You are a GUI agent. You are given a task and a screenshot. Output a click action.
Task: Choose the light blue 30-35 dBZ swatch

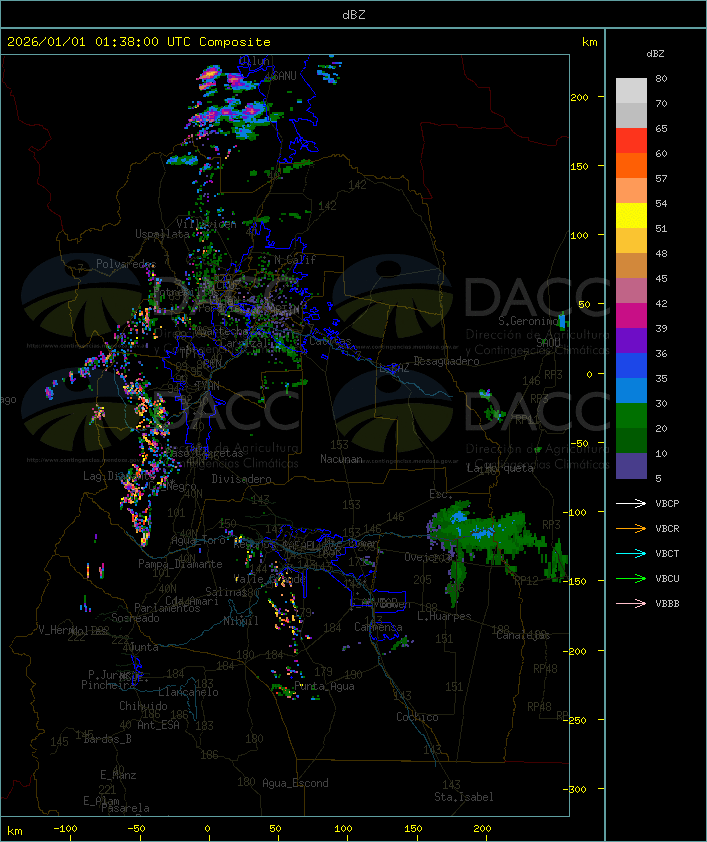631,390
